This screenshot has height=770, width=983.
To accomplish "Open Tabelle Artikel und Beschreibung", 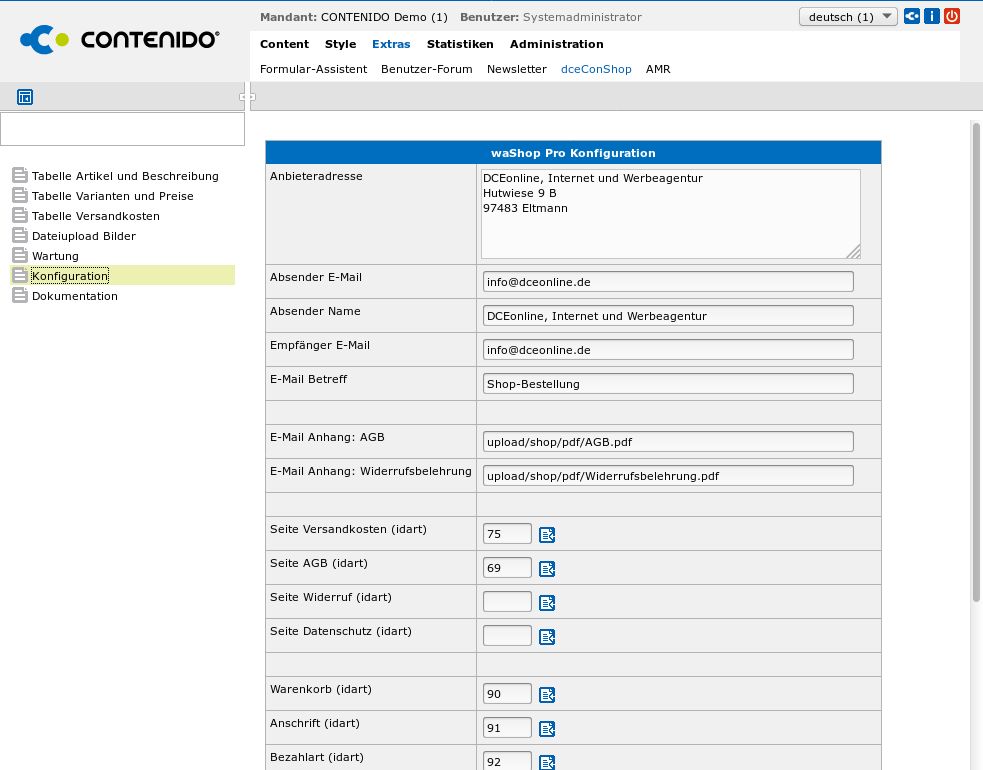I will coord(125,176).
